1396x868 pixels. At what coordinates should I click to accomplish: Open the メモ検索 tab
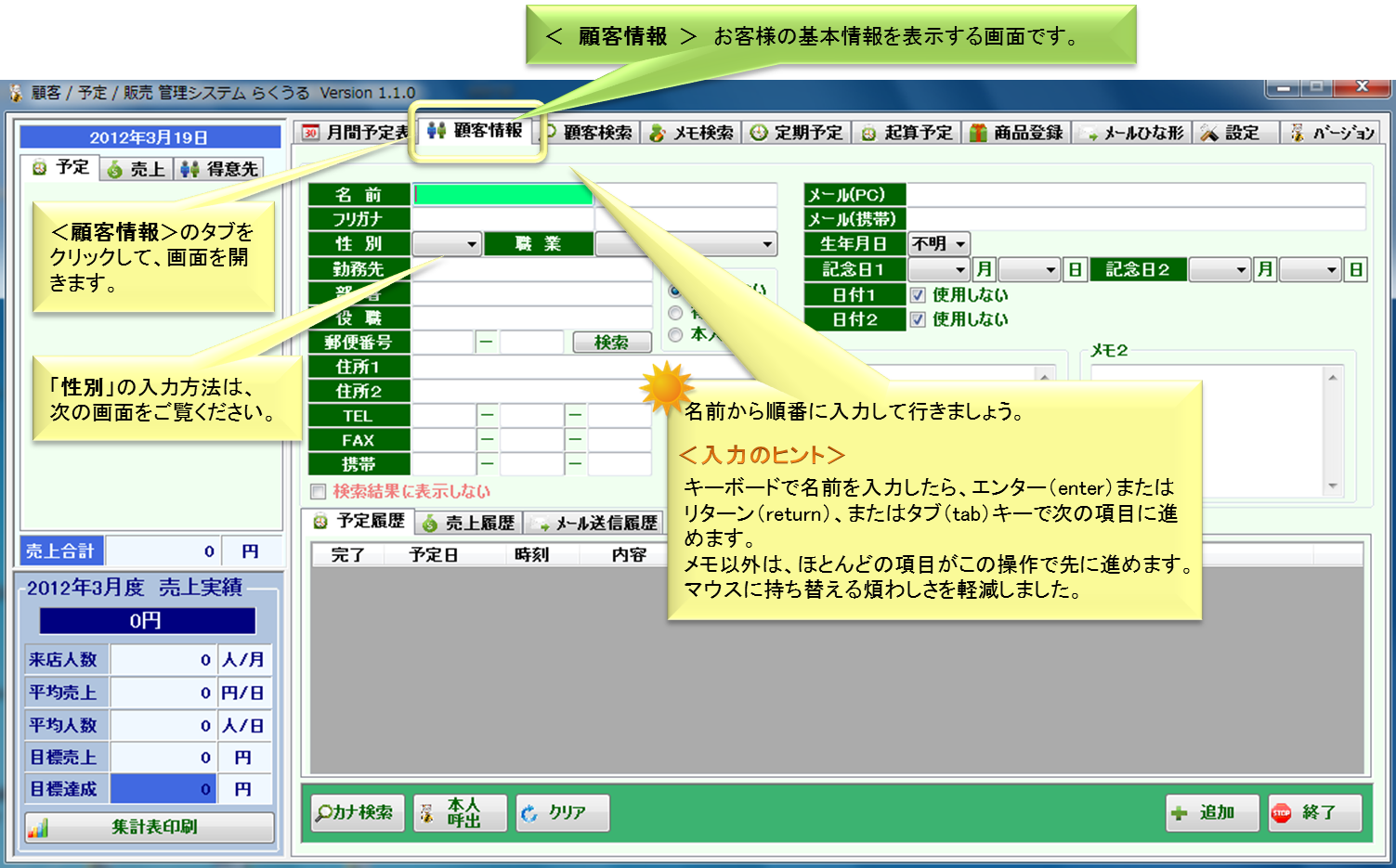coord(692,133)
